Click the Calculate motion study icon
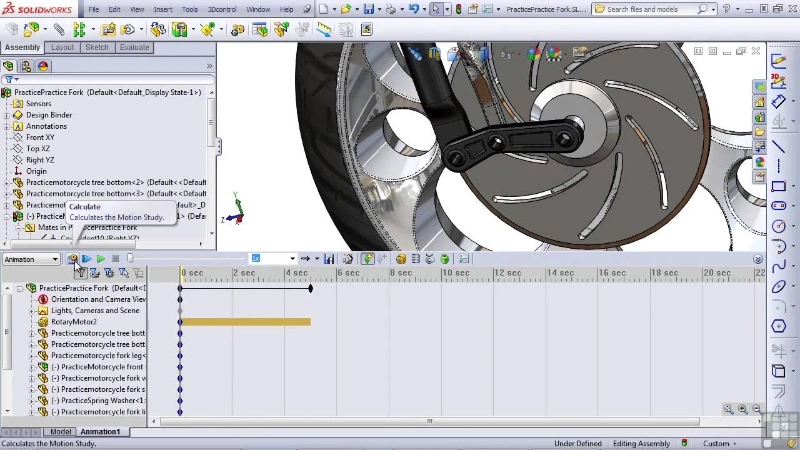The width and height of the screenshot is (800, 450). (74, 259)
